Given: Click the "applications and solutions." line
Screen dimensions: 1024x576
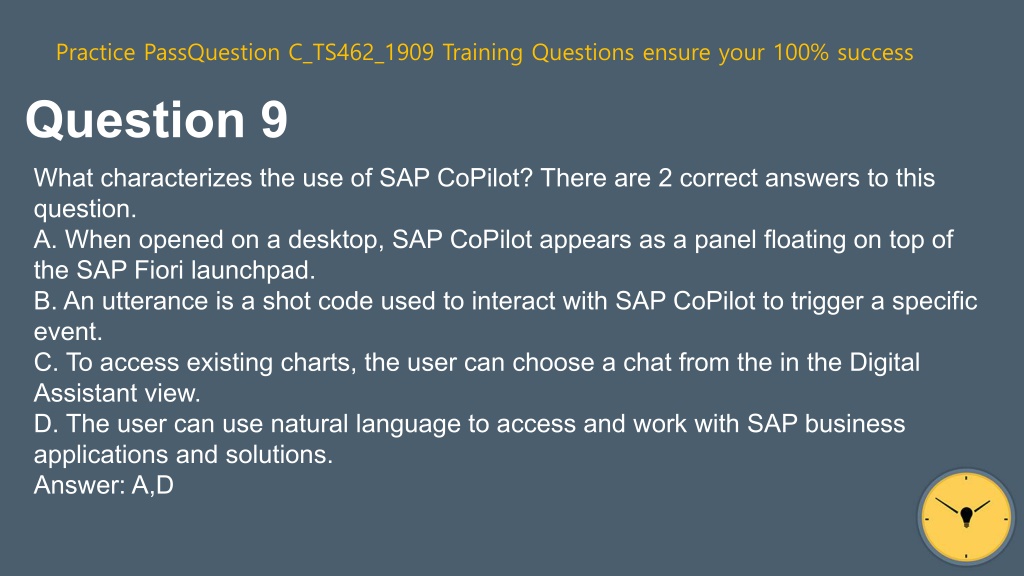Looking at the screenshot, I should pos(183,455).
